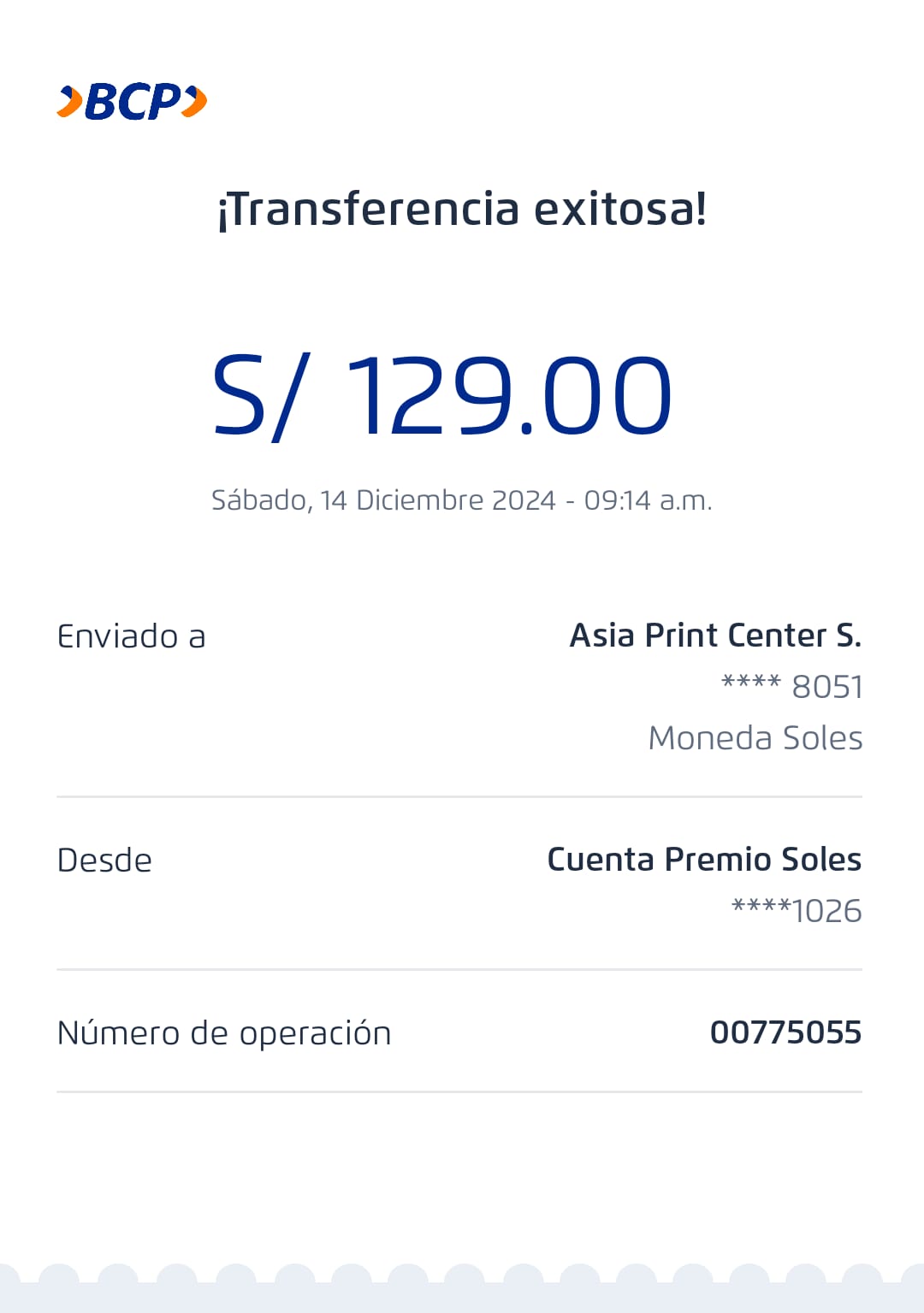Select the date Sábado, 14 Diciembre 2024
This screenshot has width=924, height=1313.
383,500
